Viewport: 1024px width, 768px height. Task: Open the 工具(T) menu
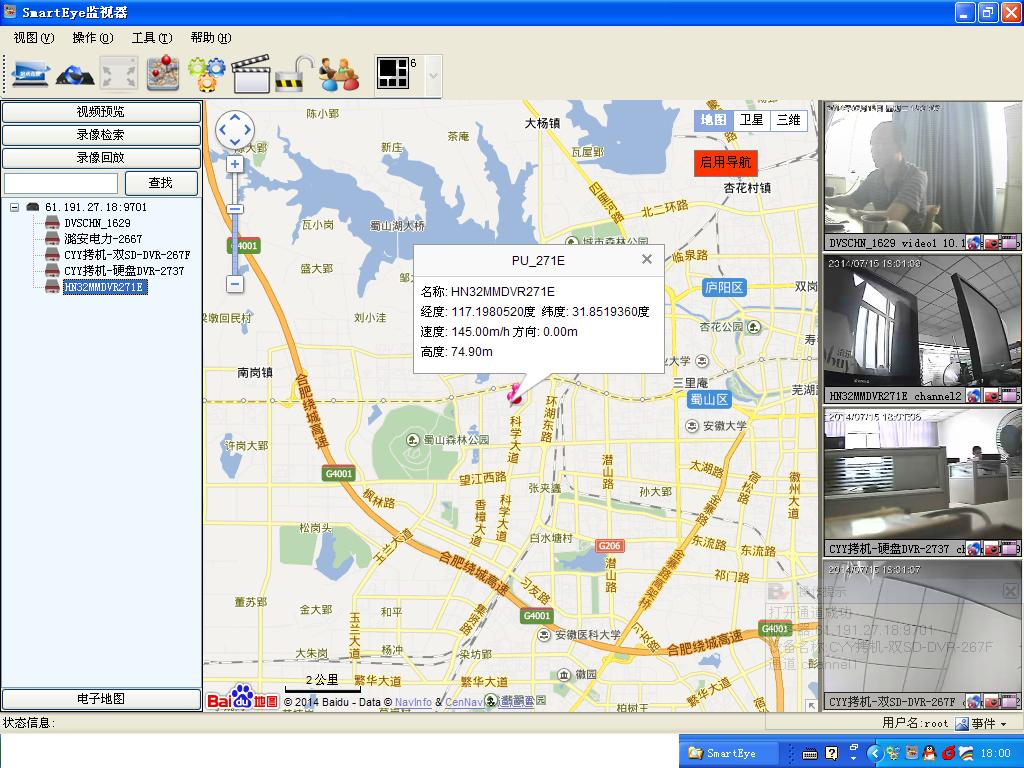click(152, 38)
